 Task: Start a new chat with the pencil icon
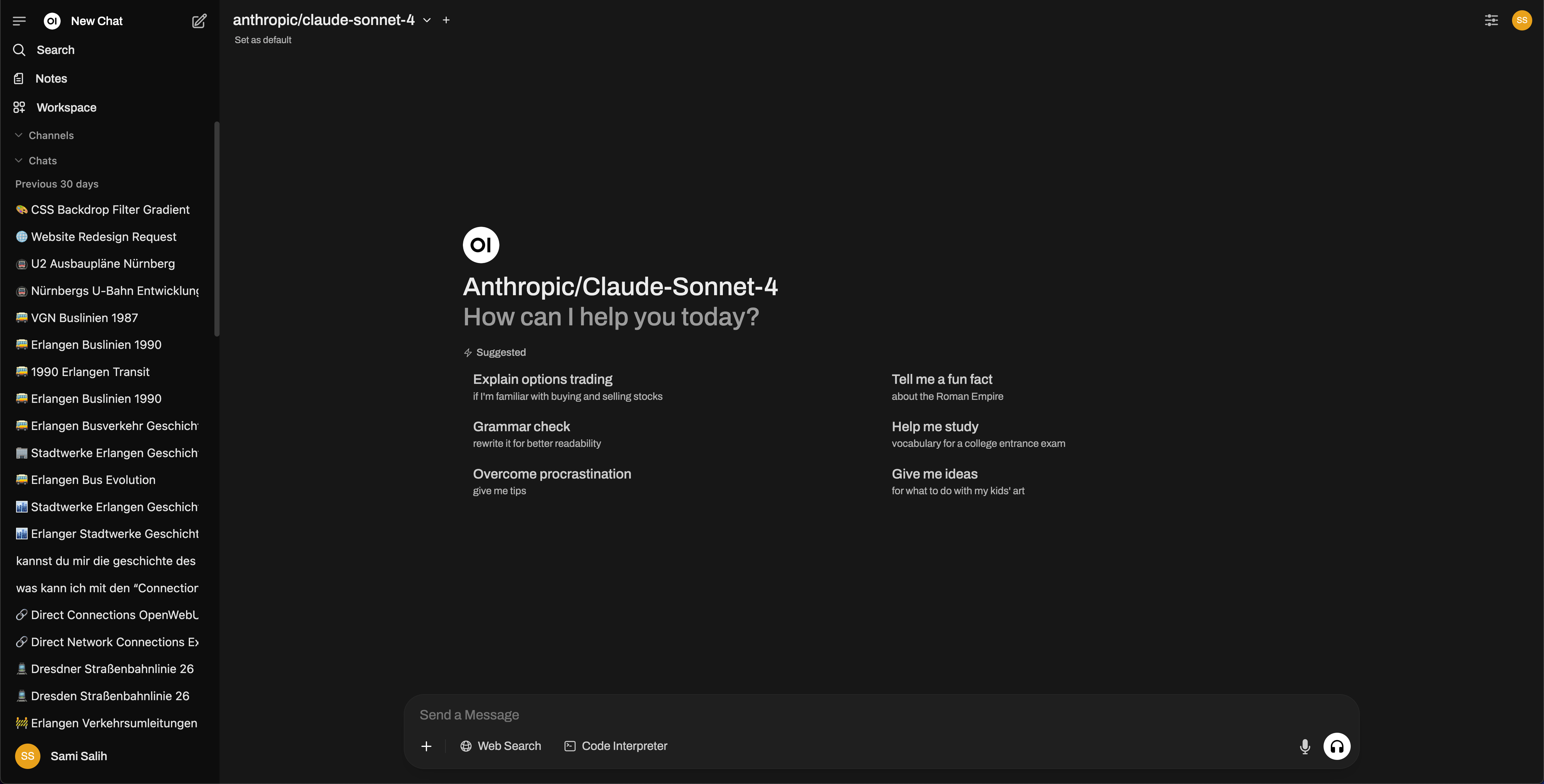[x=199, y=21]
